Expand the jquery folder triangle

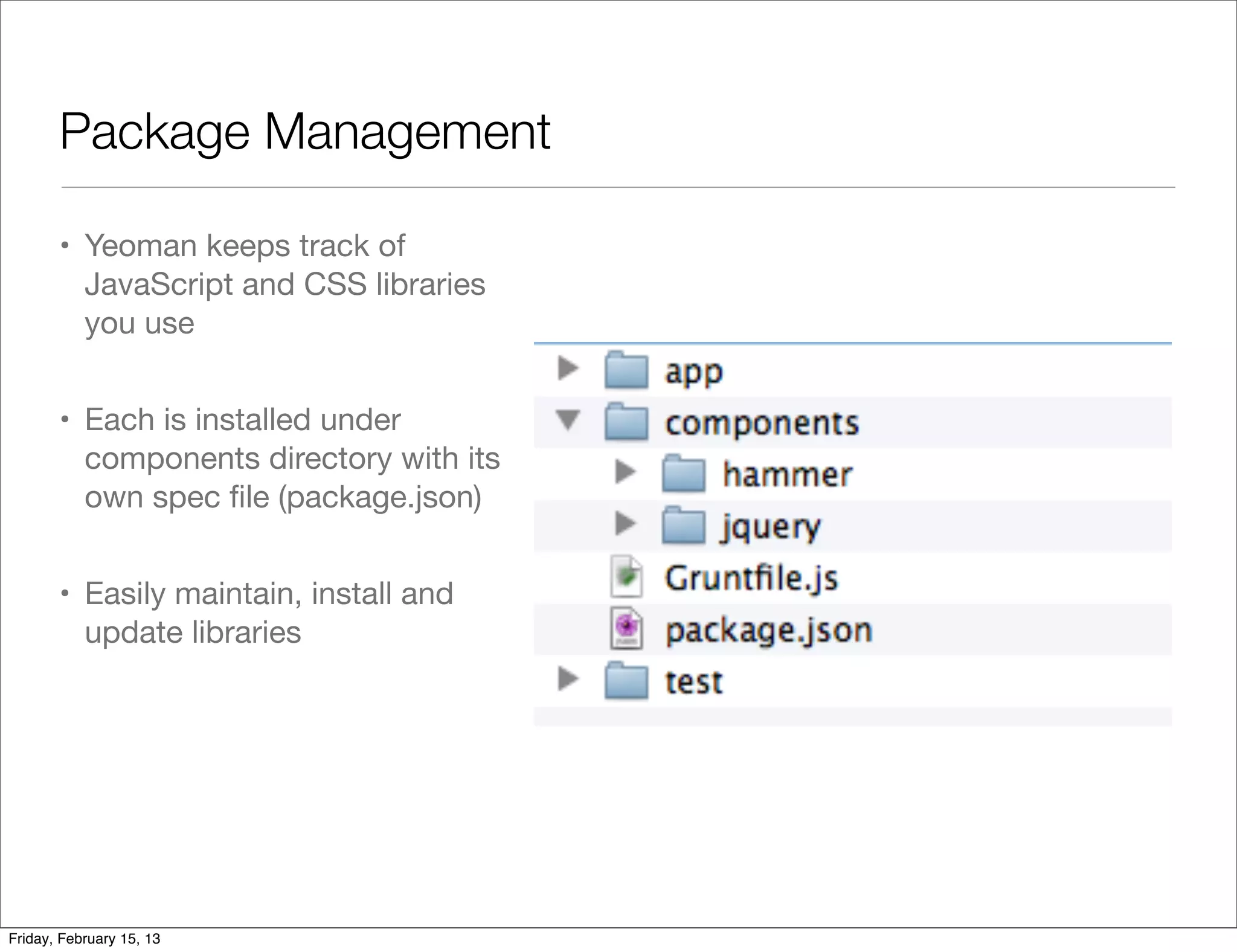(x=626, y=524)
